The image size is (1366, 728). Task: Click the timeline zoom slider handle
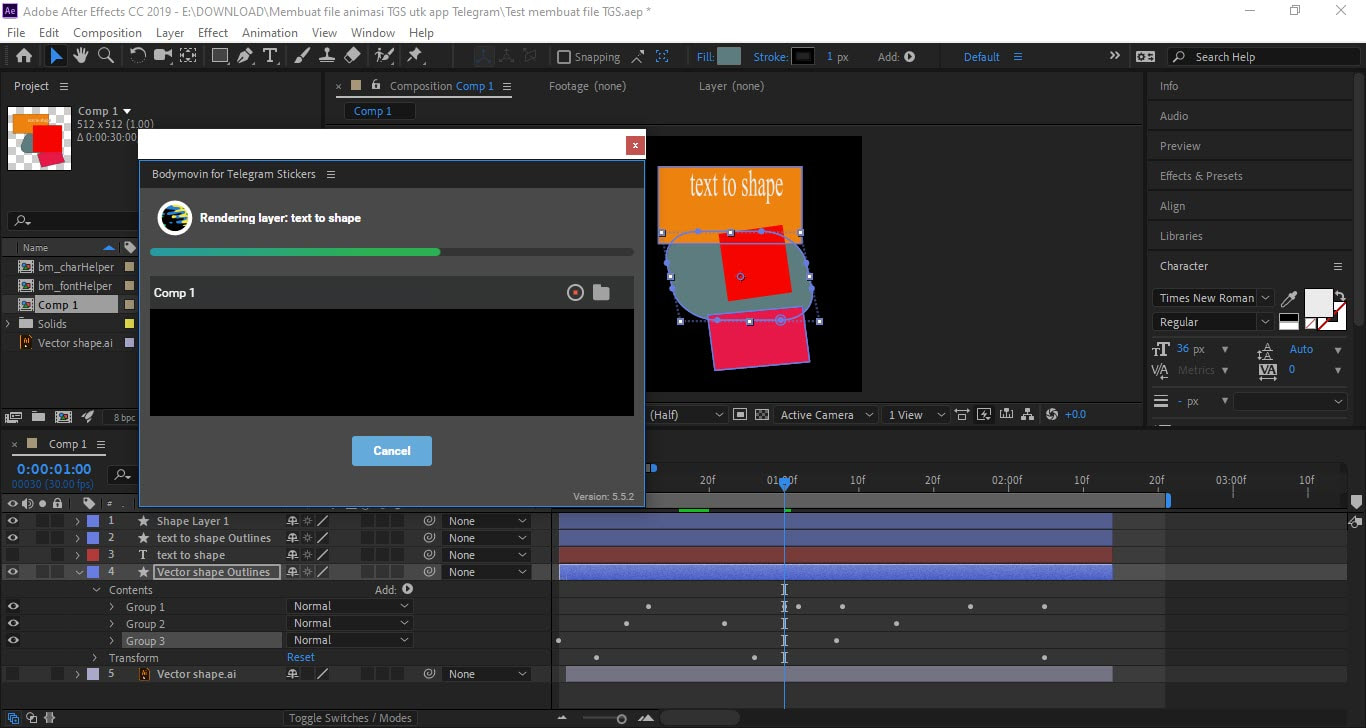(621, 718)
